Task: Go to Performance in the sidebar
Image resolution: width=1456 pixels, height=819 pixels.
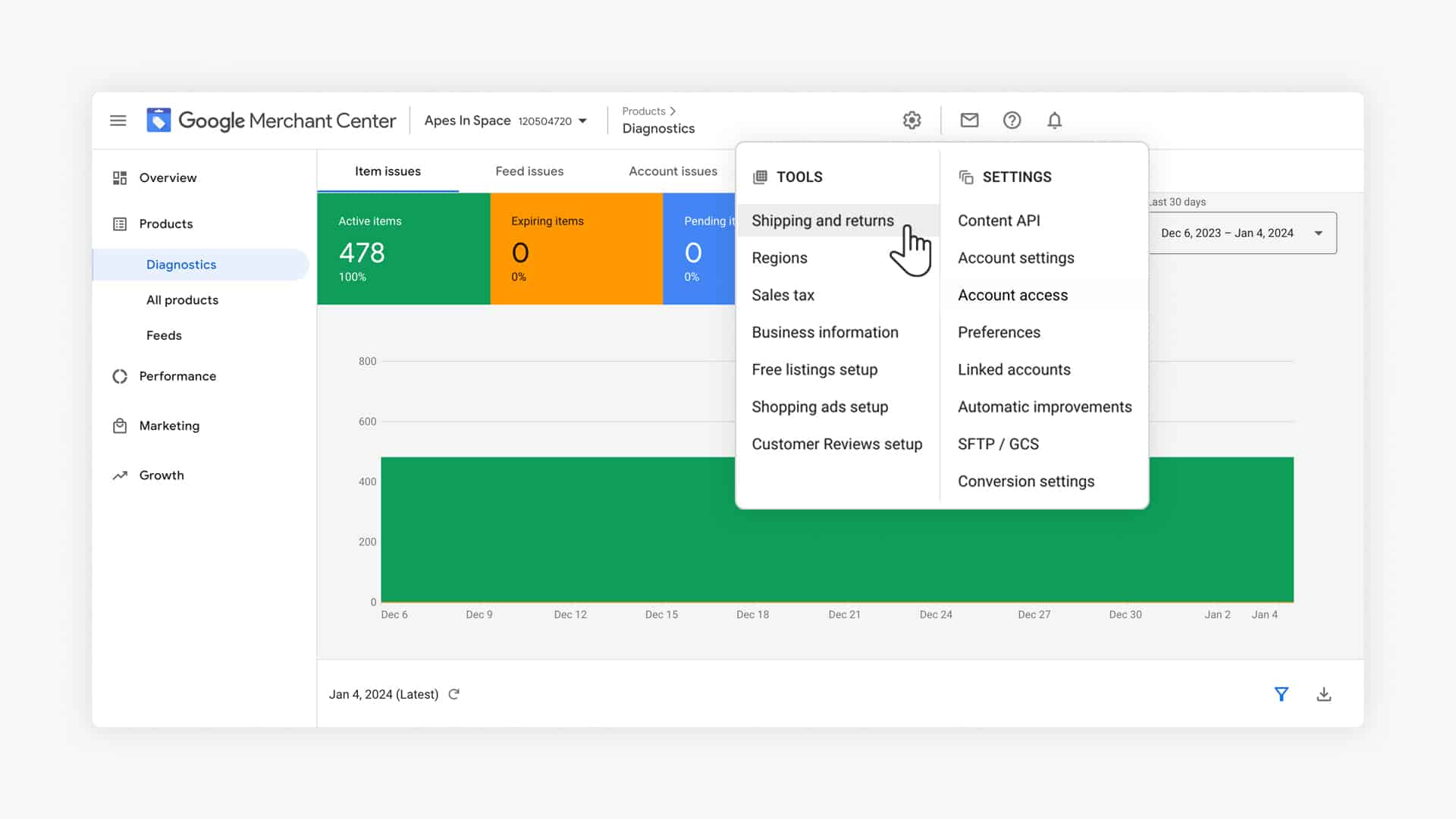Action: click(x=177, y=376)
